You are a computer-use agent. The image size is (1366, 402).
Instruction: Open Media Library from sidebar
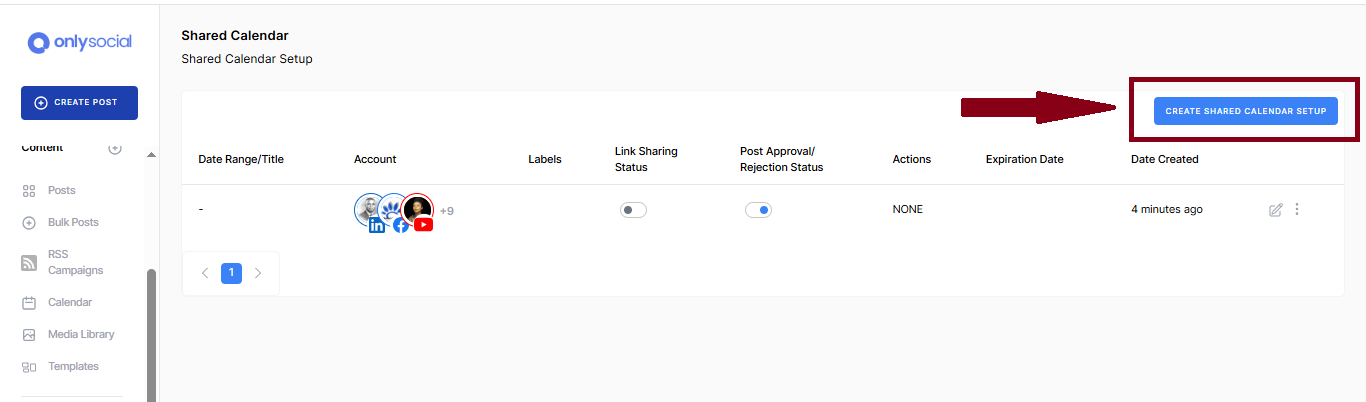pos(81,334)
